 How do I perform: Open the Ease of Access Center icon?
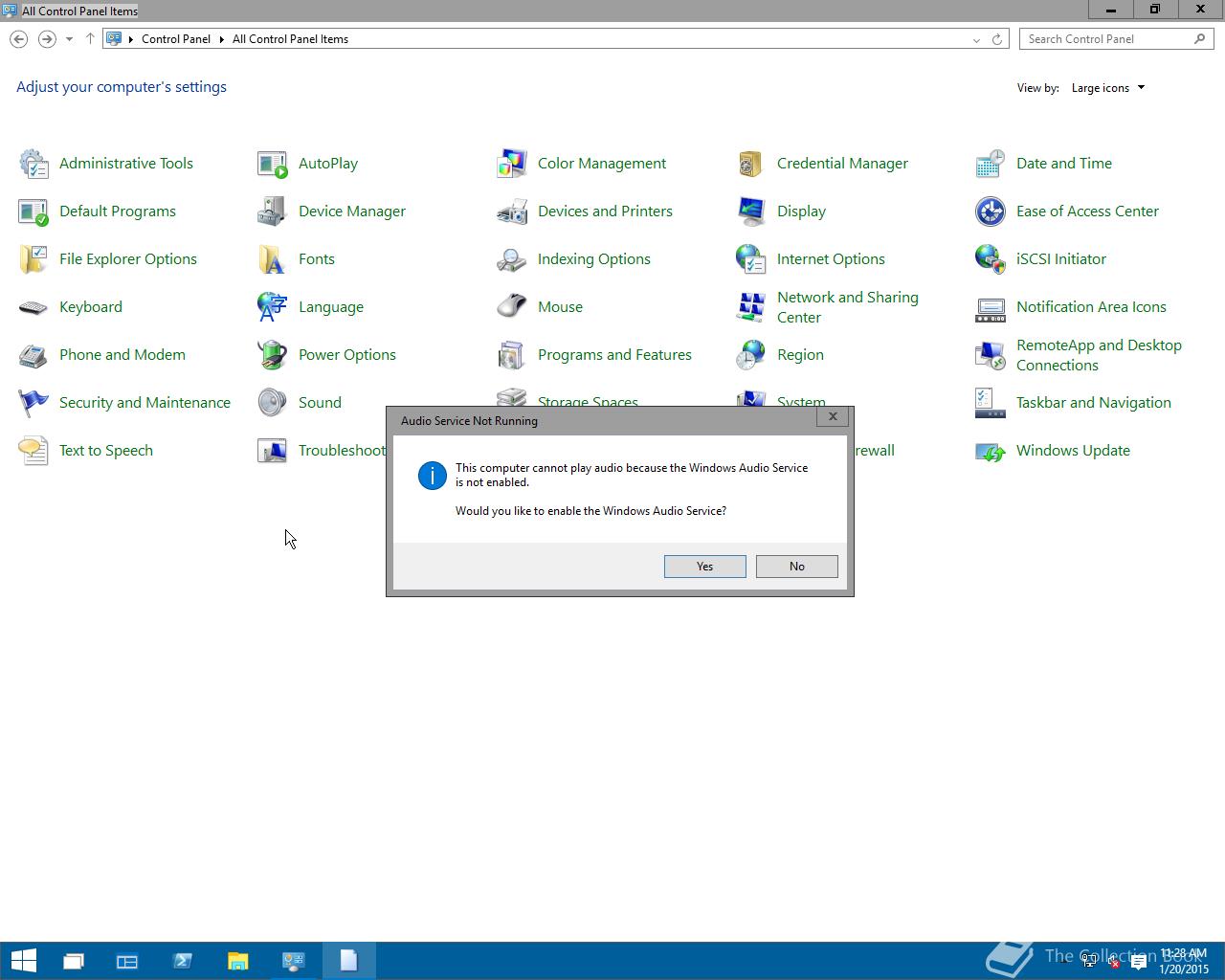tap(991, 212)
